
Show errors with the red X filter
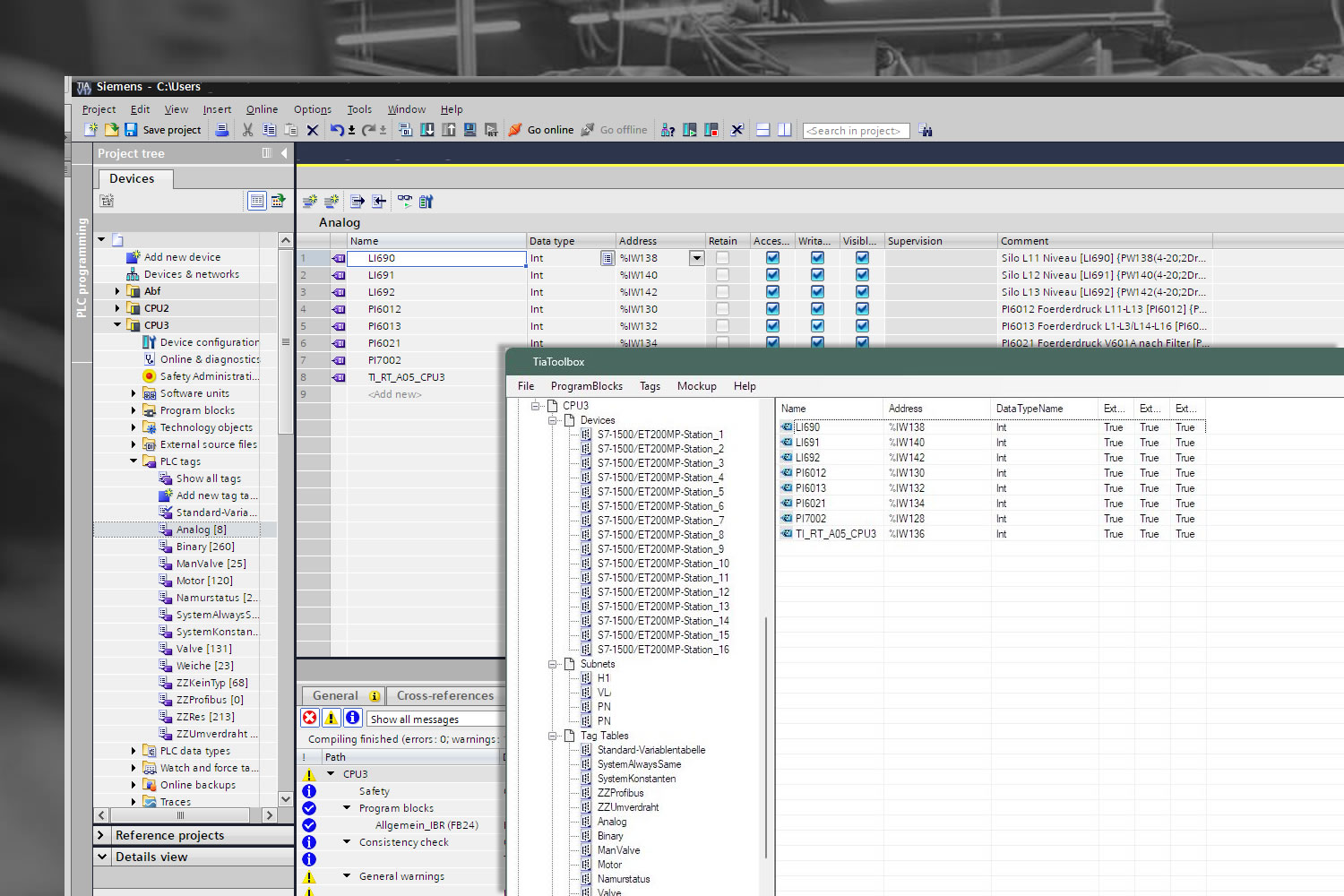[x=310, y=718]
